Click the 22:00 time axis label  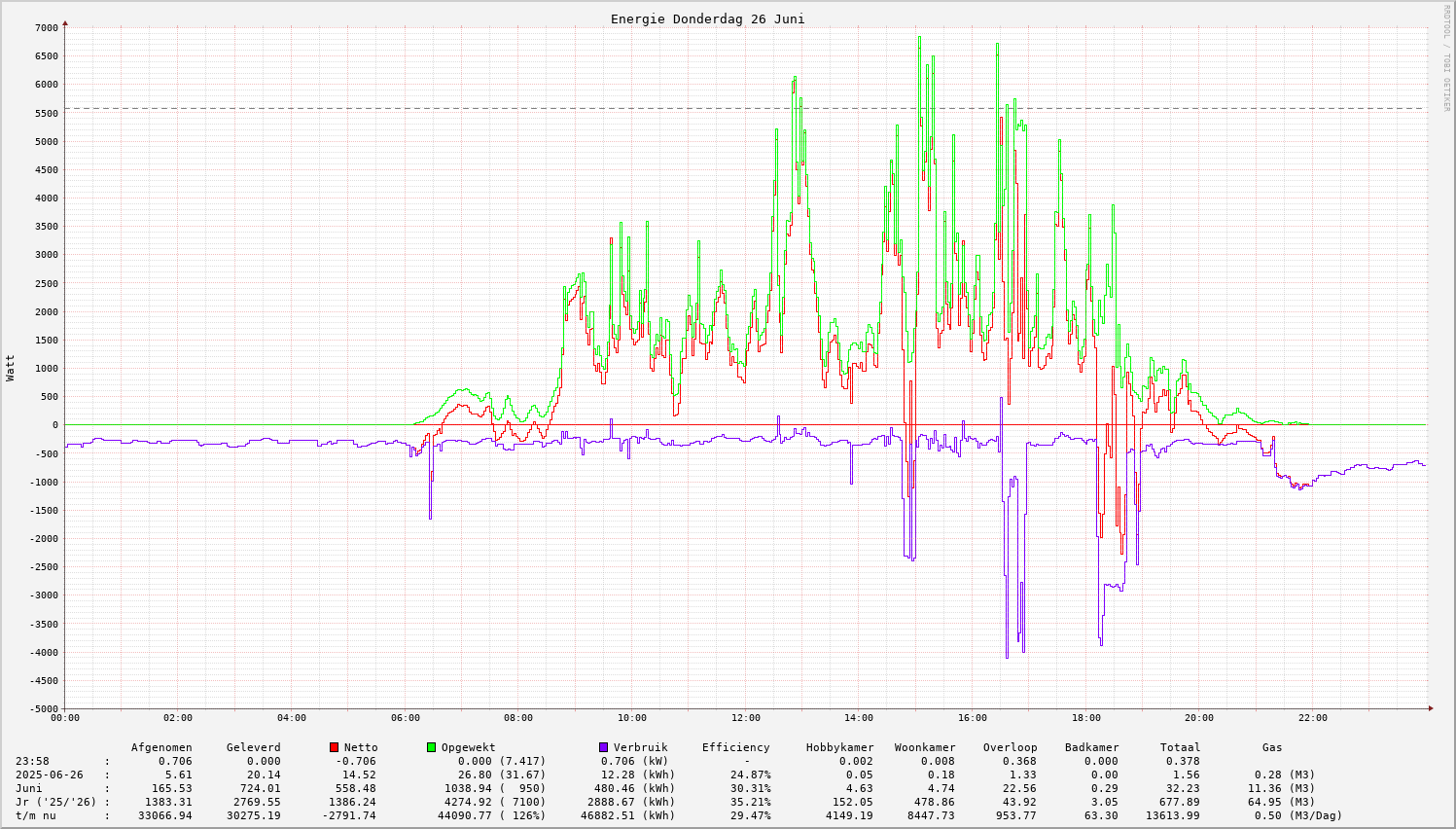1312,718
